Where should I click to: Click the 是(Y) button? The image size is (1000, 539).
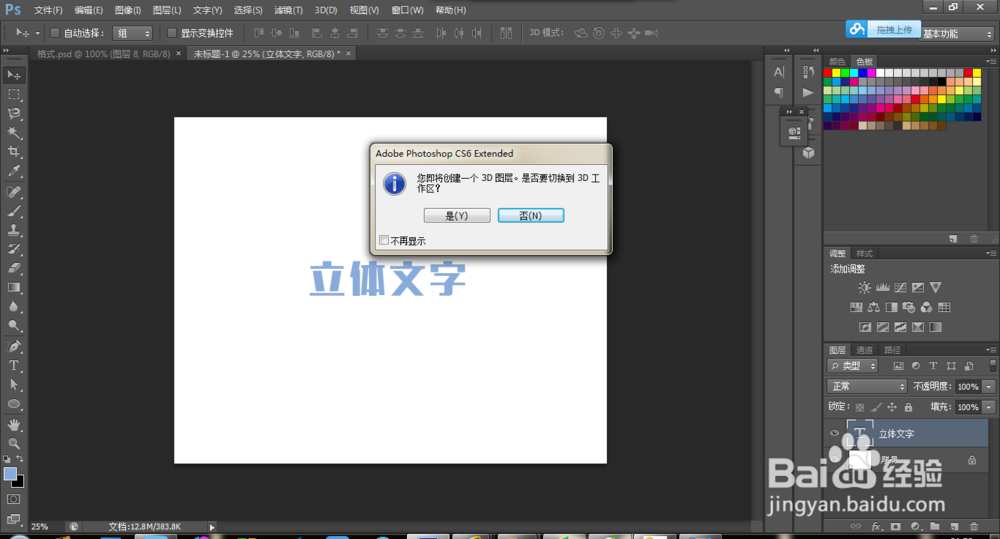point(457,216)
